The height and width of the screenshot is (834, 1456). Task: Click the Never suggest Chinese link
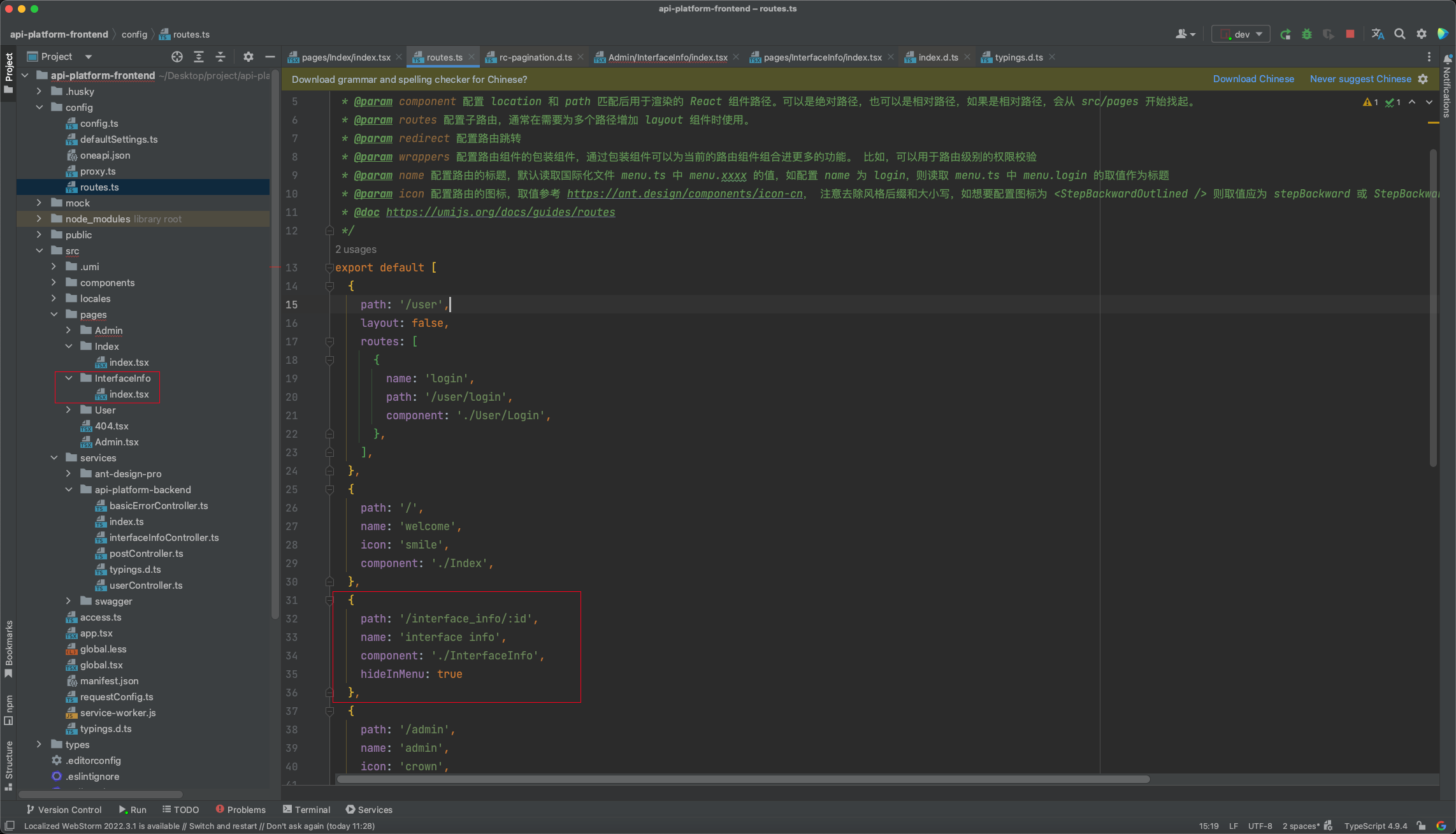click(1360, 79)
